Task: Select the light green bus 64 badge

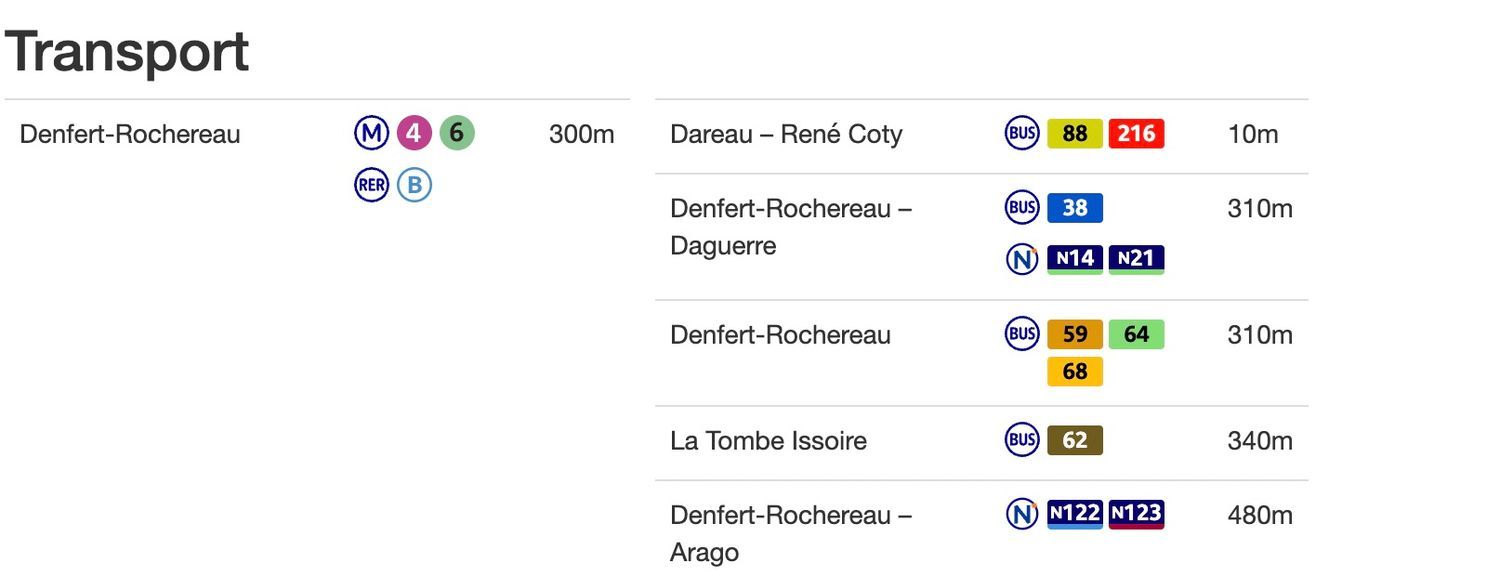Action: pyautogui.click(x=1137, y=334)
